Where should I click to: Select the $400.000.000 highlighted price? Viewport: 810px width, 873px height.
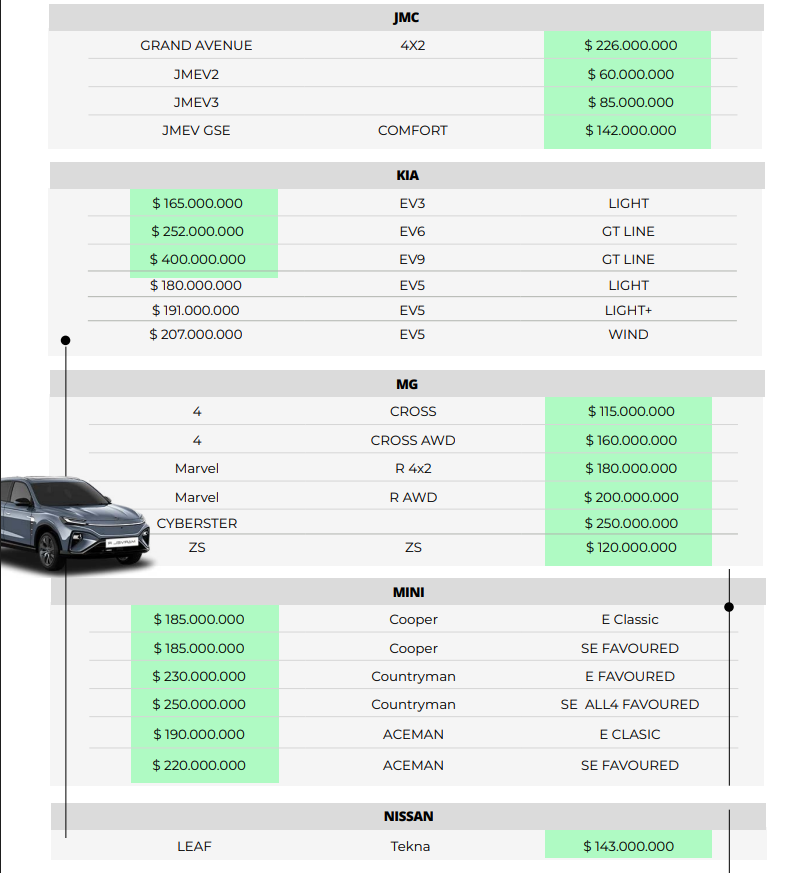[x=197, y=259]
